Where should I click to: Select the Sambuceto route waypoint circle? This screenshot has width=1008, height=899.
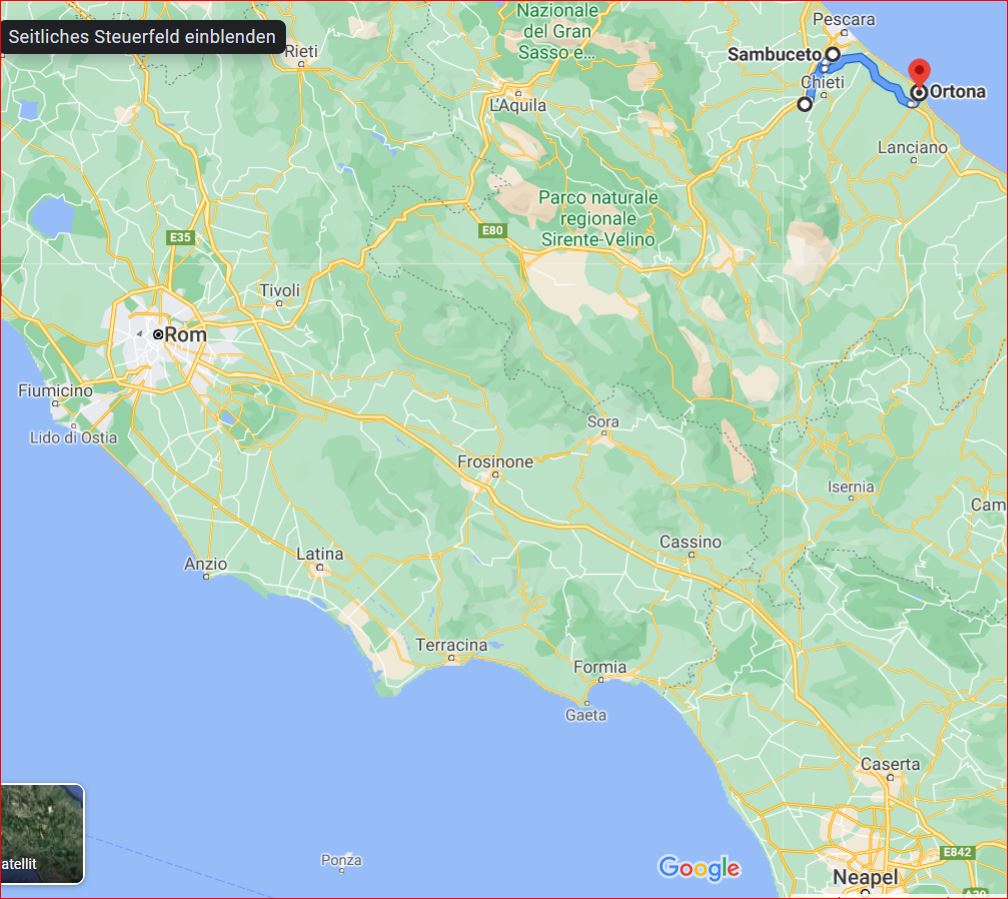(832, 54)
